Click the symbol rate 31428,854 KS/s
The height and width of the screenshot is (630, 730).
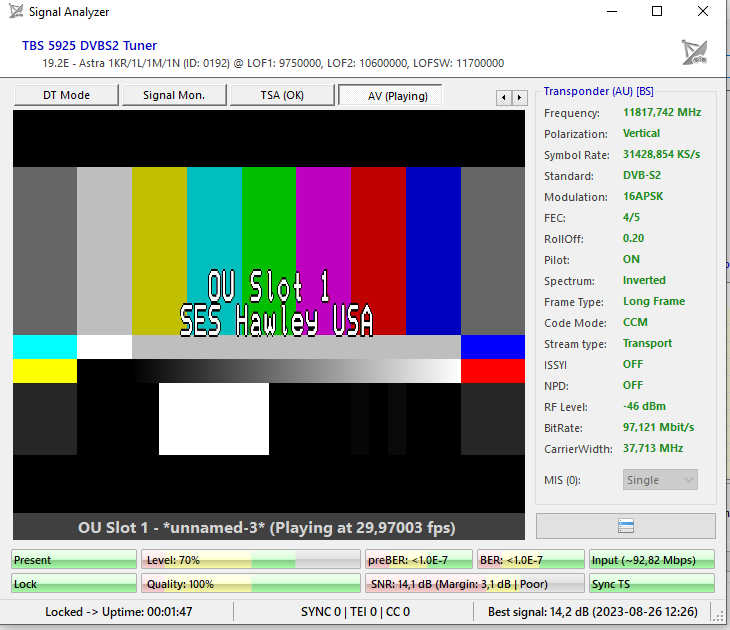(x=662, y=154)
